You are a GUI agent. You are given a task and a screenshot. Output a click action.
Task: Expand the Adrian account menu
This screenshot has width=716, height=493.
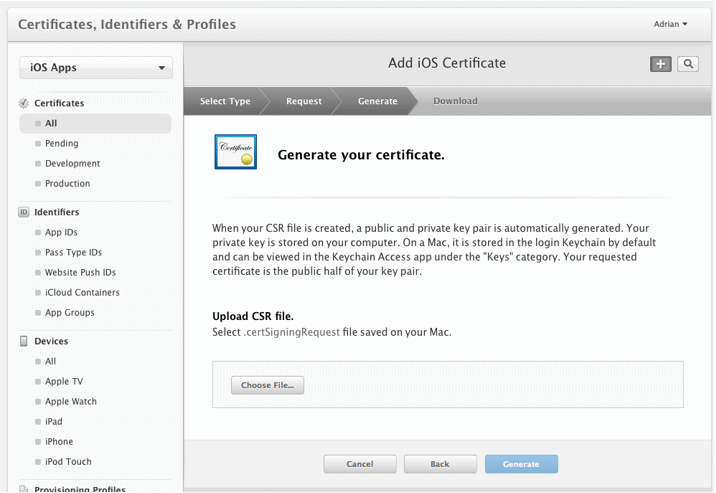pyautogui.click(x=670, y=24)
